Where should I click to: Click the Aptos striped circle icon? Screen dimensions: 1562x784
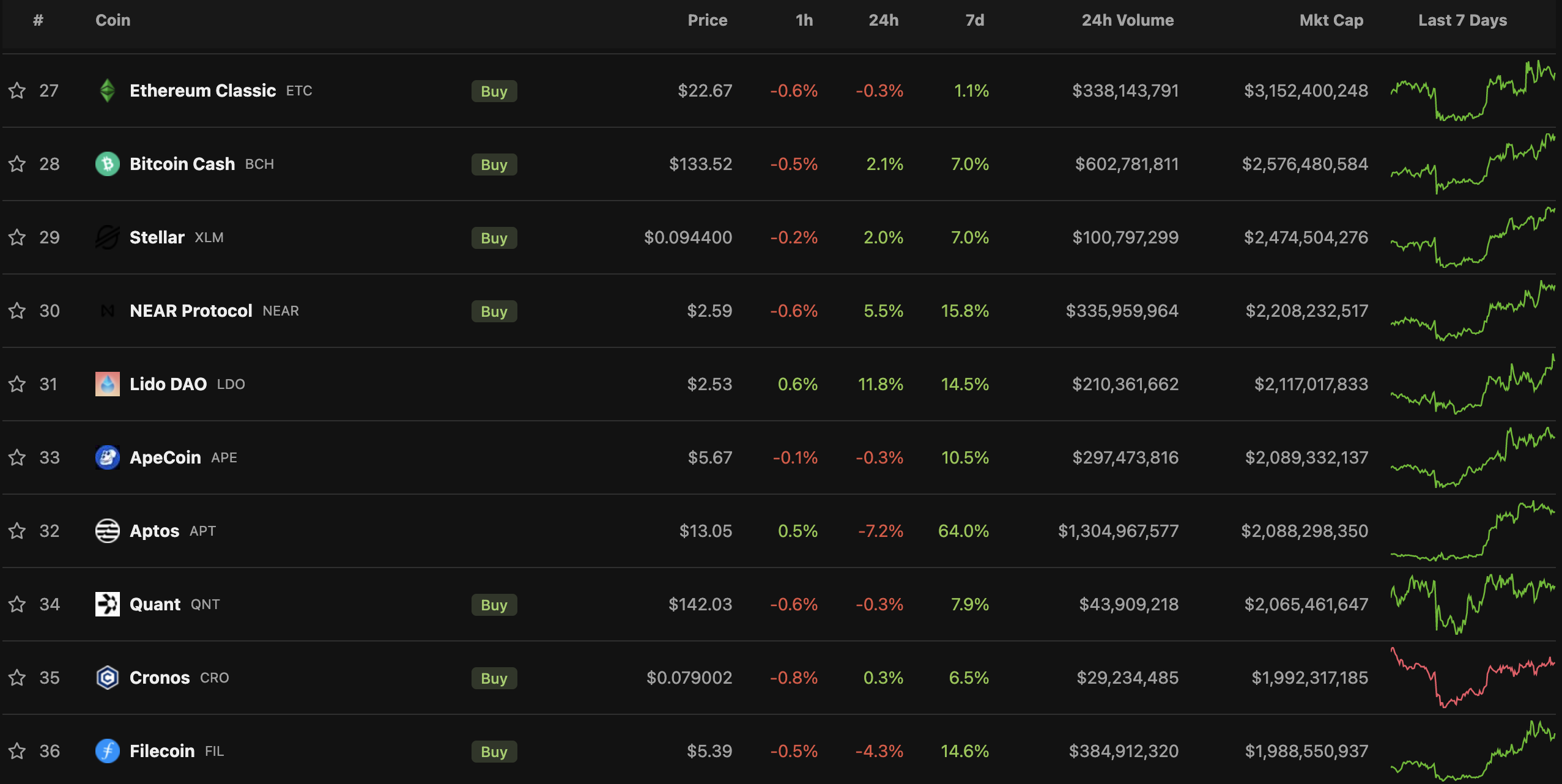107,531
